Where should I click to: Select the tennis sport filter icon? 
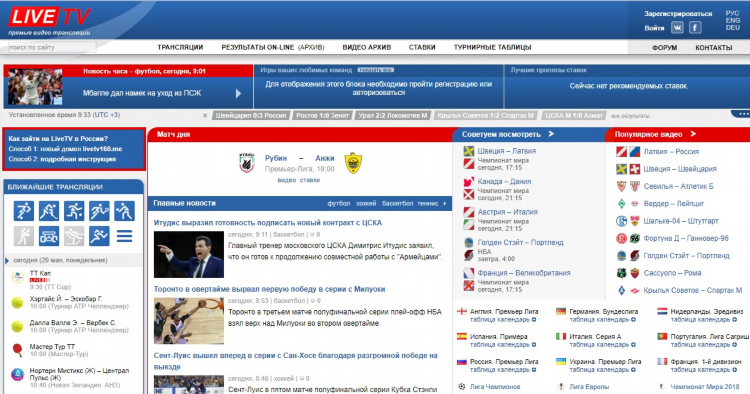pos(99,211)
